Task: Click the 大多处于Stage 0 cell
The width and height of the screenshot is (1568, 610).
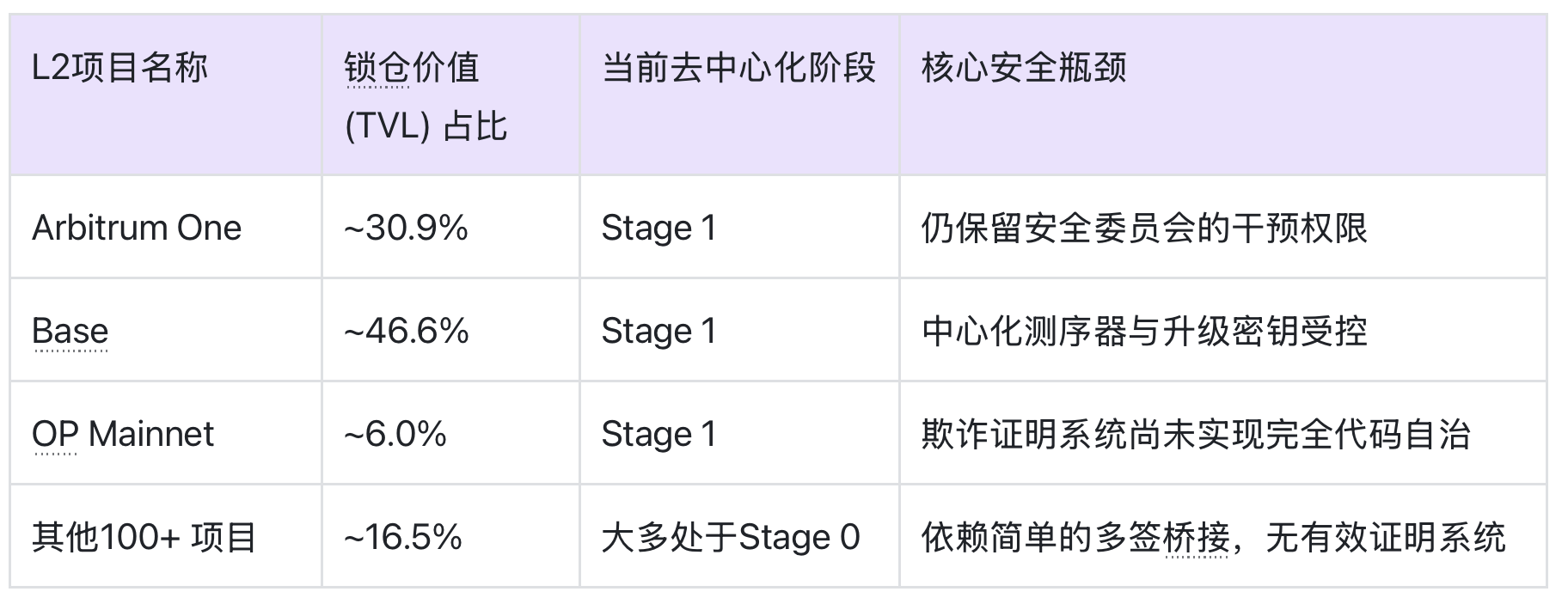Action: (731, 537)
